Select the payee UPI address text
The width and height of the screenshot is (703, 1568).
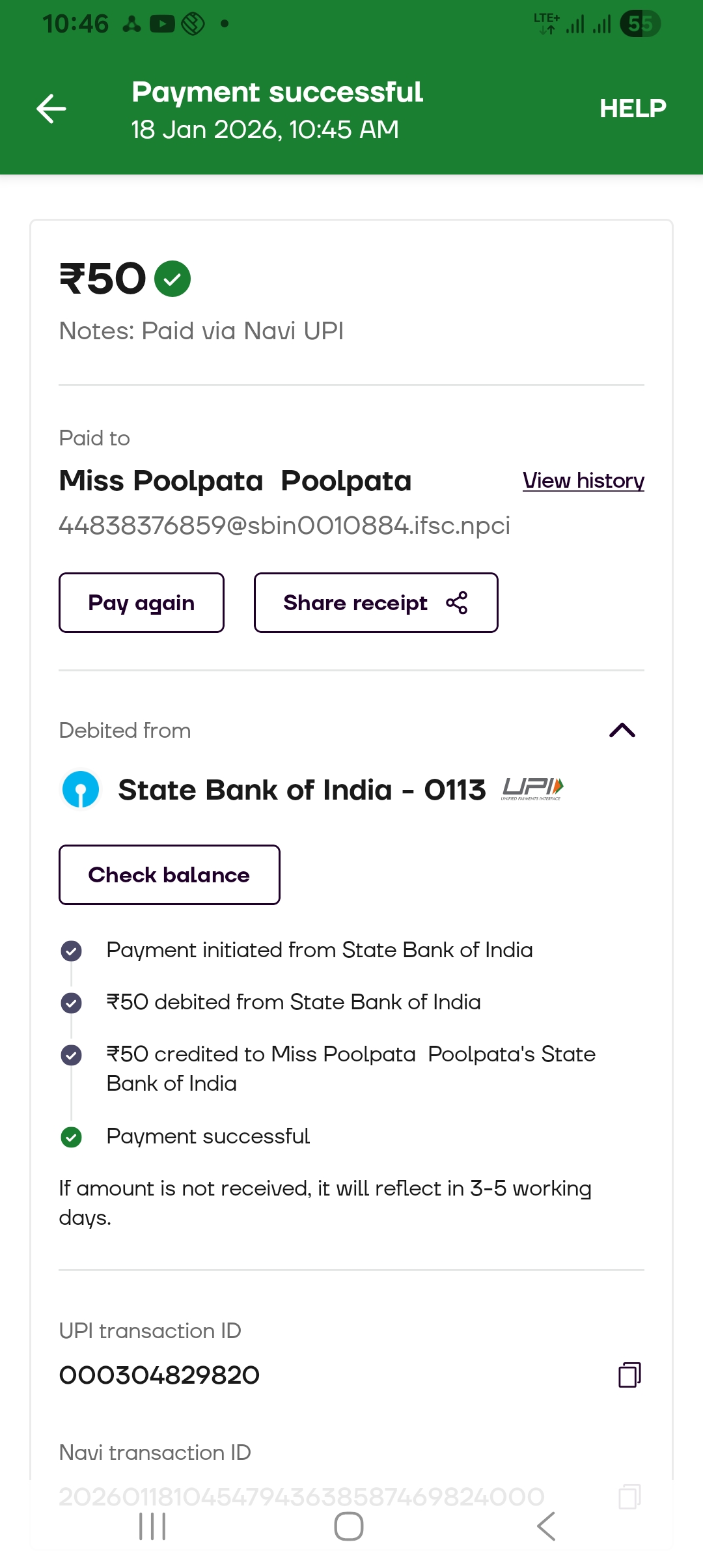tap(284, 525)
